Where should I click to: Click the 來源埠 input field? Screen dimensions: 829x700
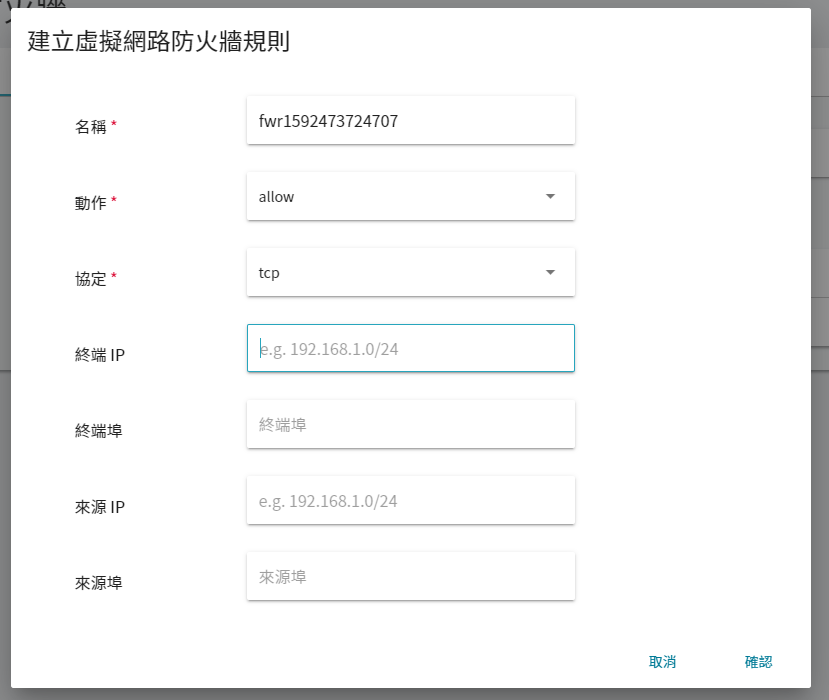pyautogui.click(x=410, y=576)
